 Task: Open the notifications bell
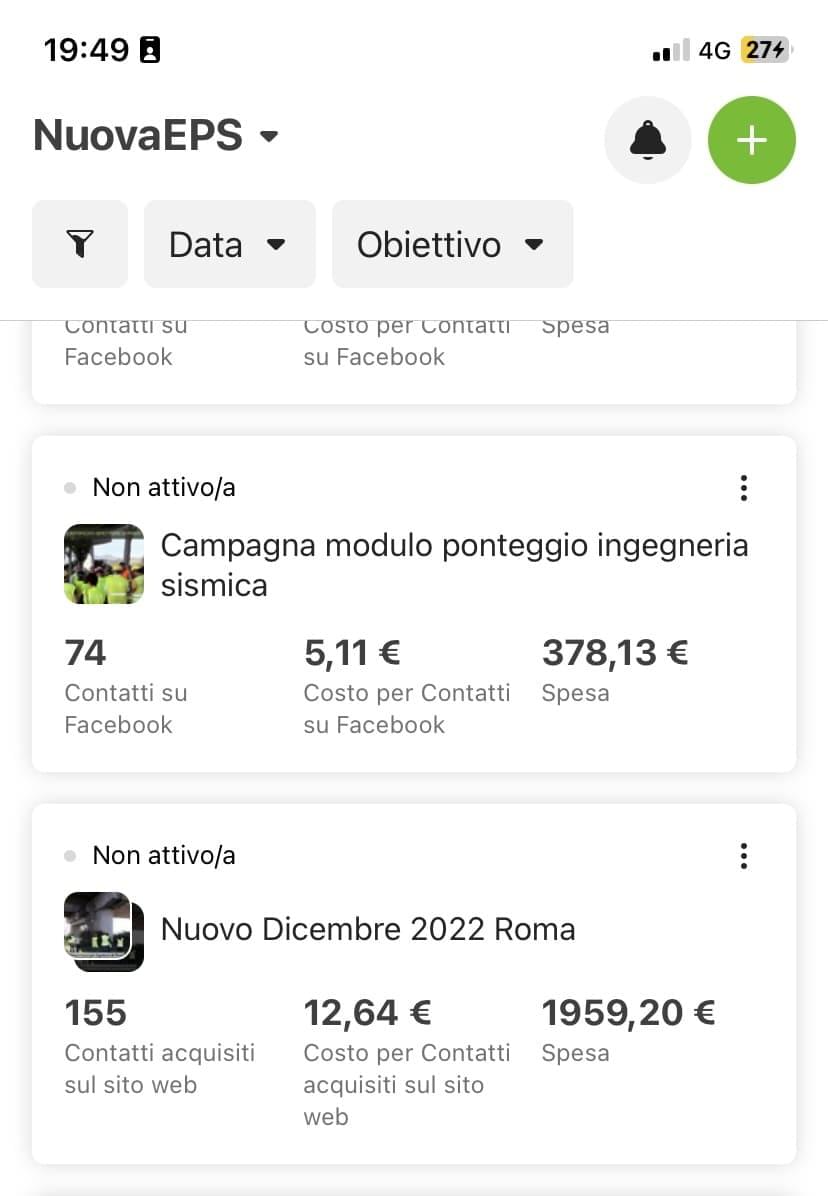point(647,140)
